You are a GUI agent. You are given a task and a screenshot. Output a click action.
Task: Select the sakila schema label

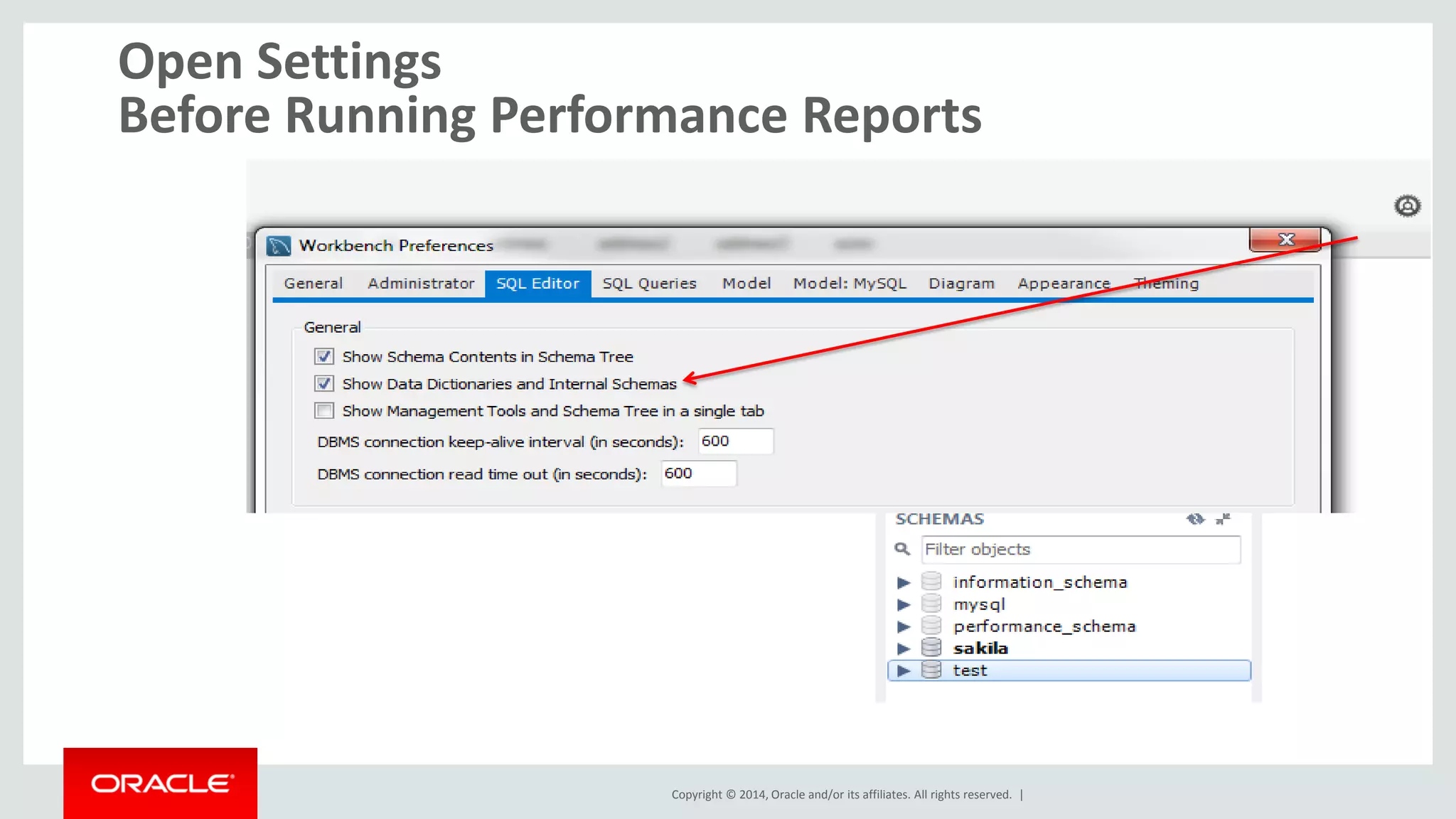(x=980, y=648)
